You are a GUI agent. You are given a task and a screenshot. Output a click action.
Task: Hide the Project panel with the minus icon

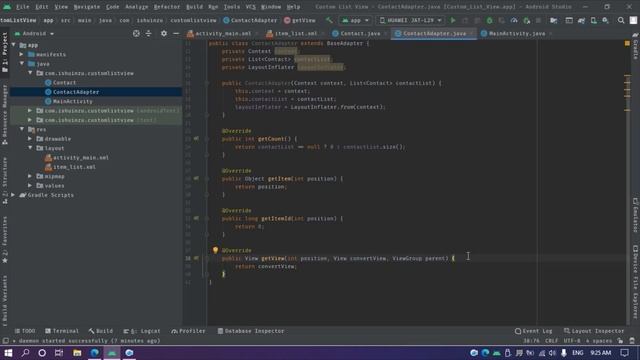point(176,33)
